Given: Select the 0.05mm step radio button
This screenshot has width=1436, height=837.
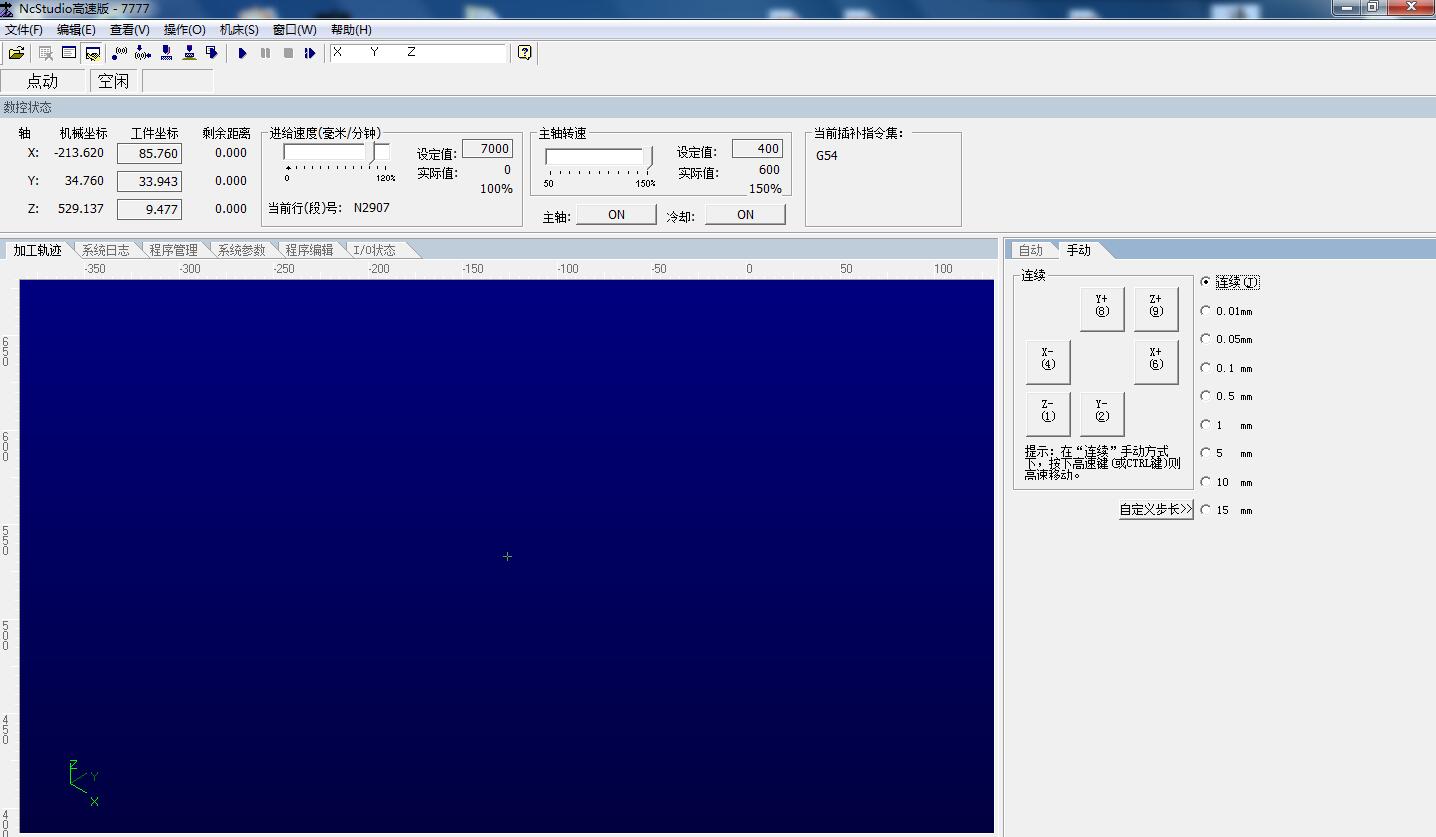Looking at the screenshot, I should pyautogui.click(x=1206, y=339).
